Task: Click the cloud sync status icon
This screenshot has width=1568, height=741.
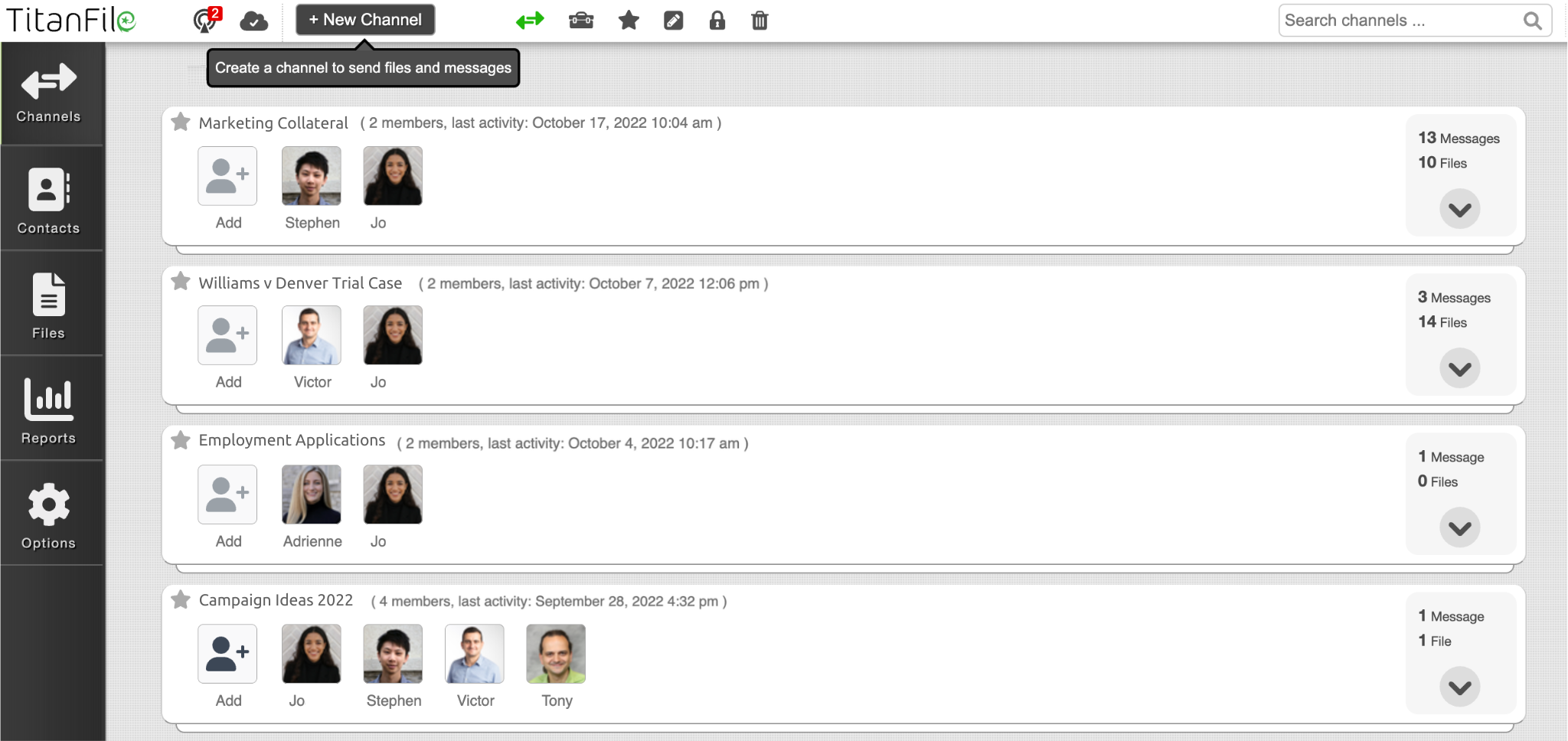Action: click(x=253, y=21)
